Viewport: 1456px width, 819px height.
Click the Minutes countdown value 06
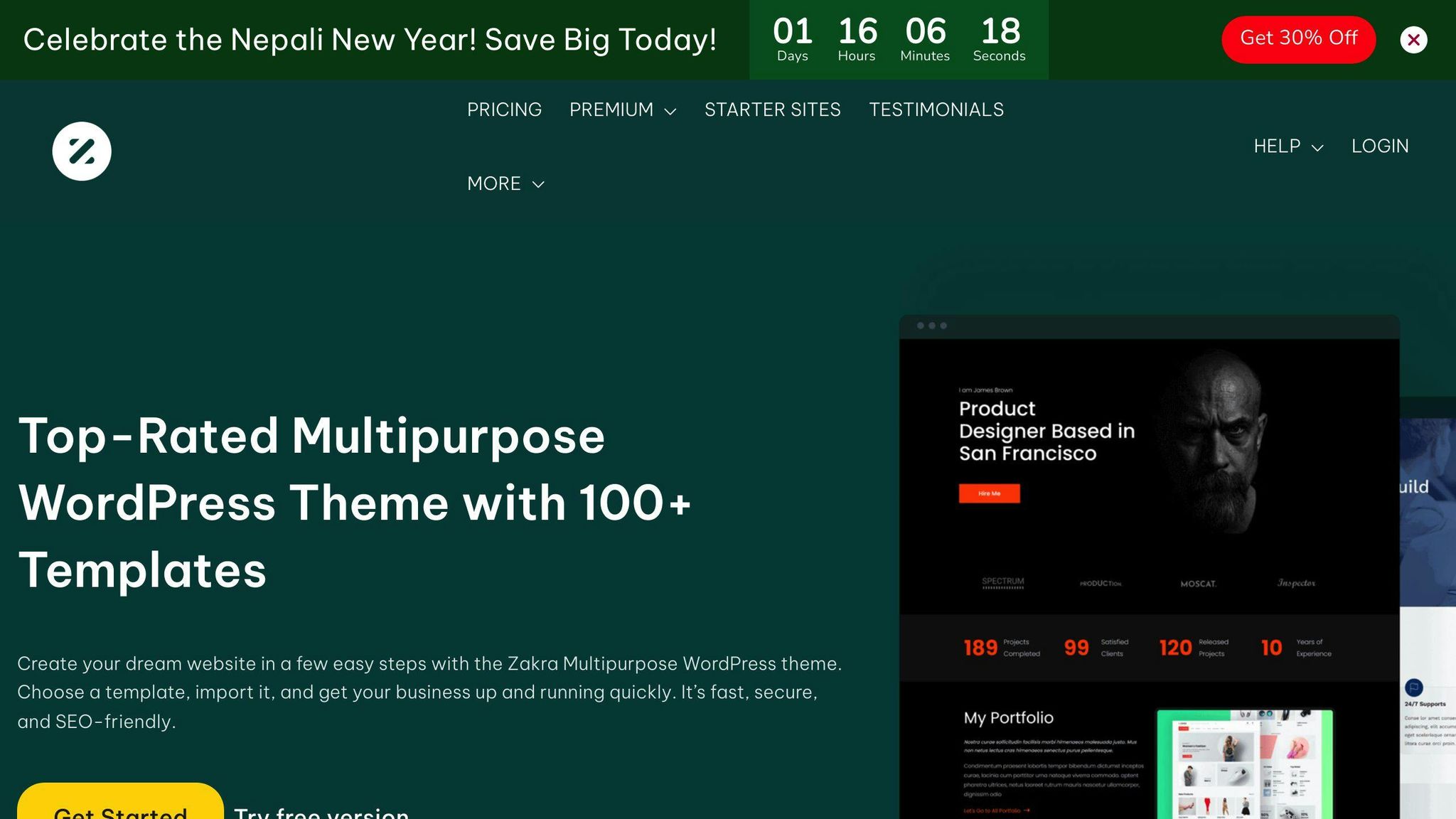pos(926,31)
